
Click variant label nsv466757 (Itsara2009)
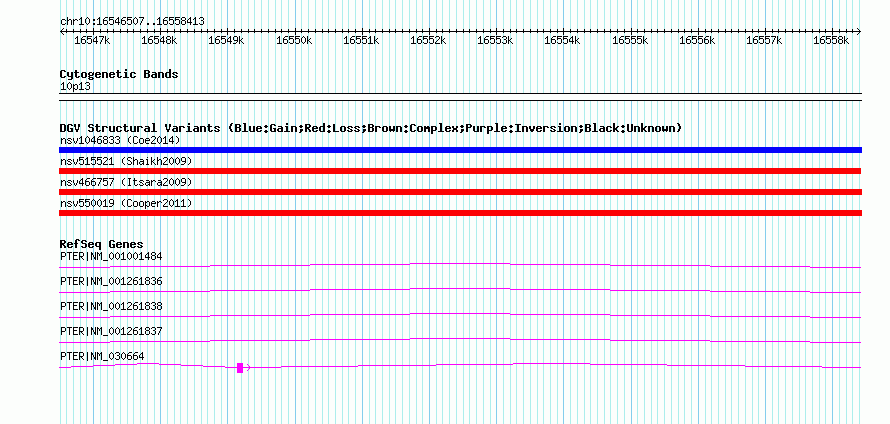pos(125,182)
